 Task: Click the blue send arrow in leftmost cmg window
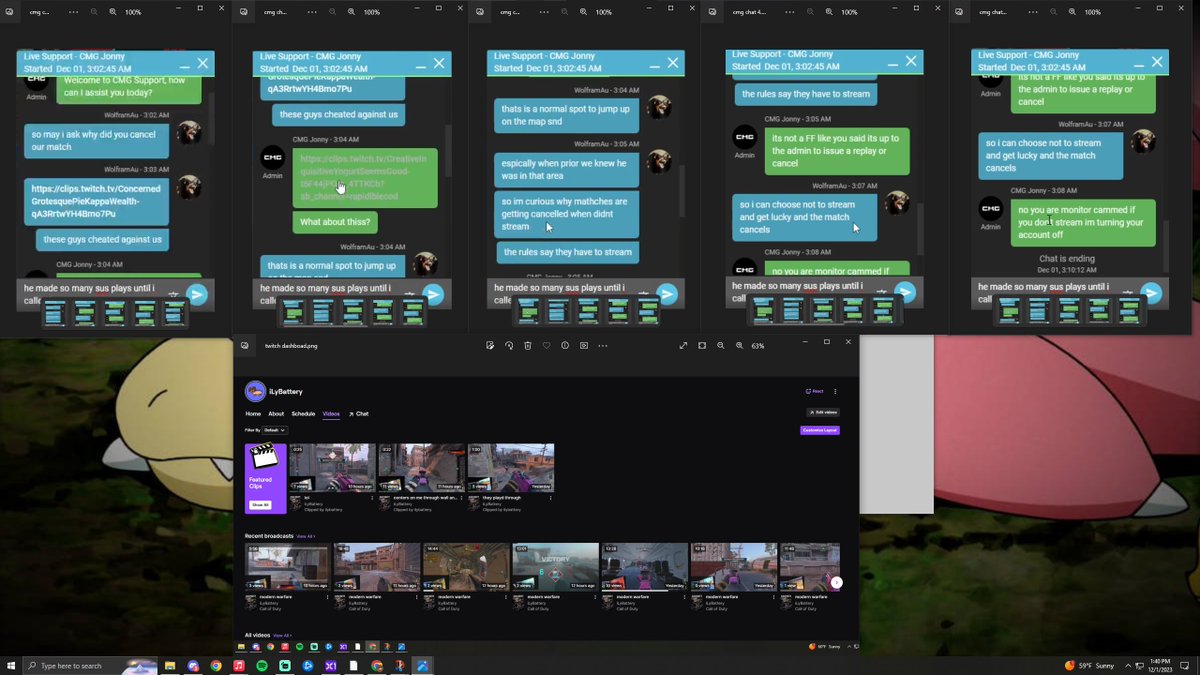[x=197, y=294]
